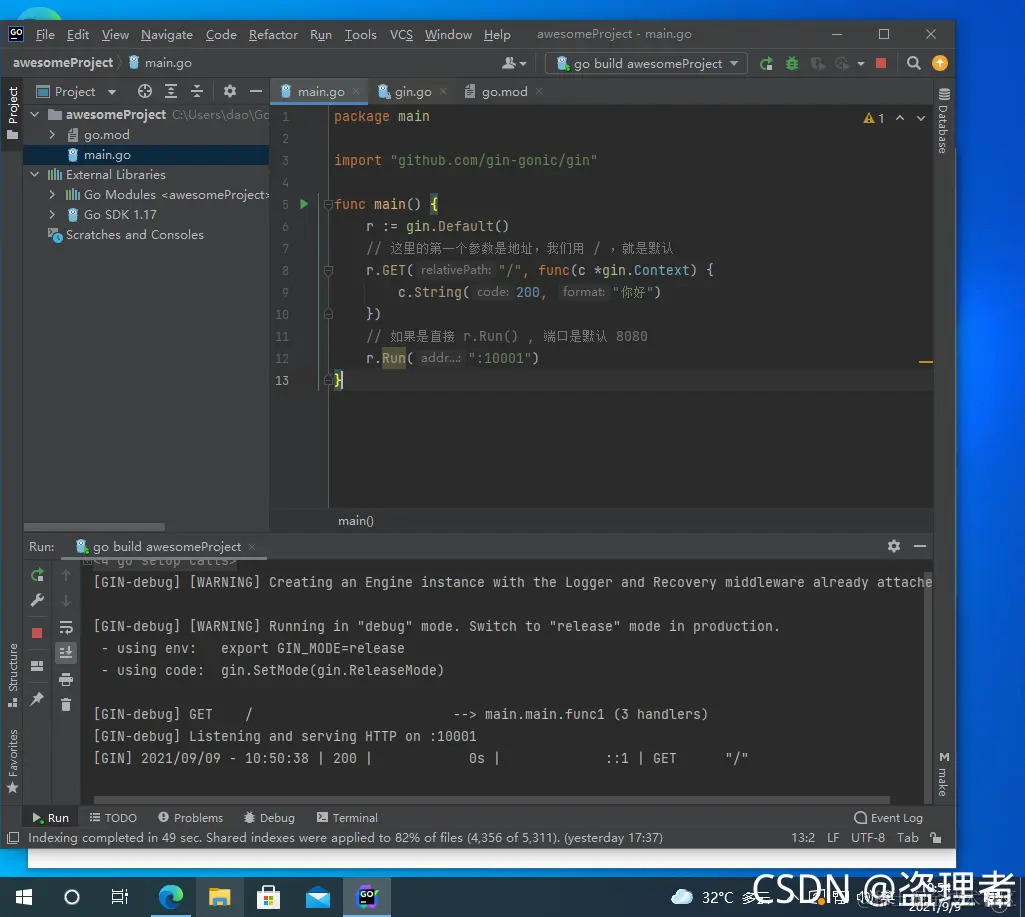Rerun in Run panel sidebar
The width and height of the screenshot is (1025, 917).
pyautogui.click(x=37, y=575)
